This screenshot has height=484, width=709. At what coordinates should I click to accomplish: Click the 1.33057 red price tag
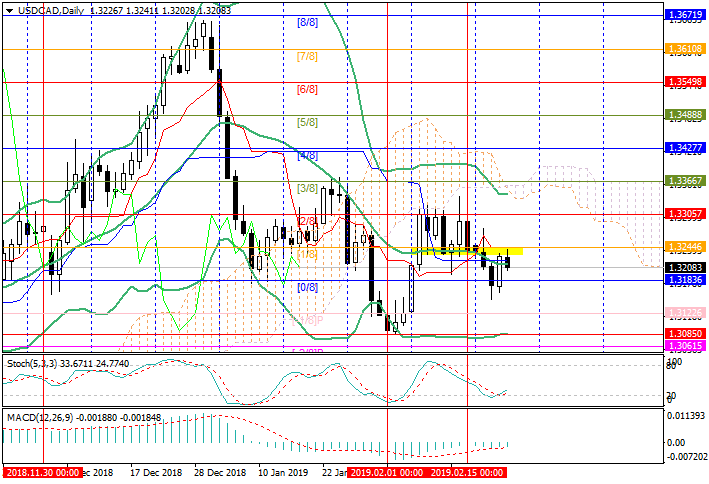click(x=686, y=214)
